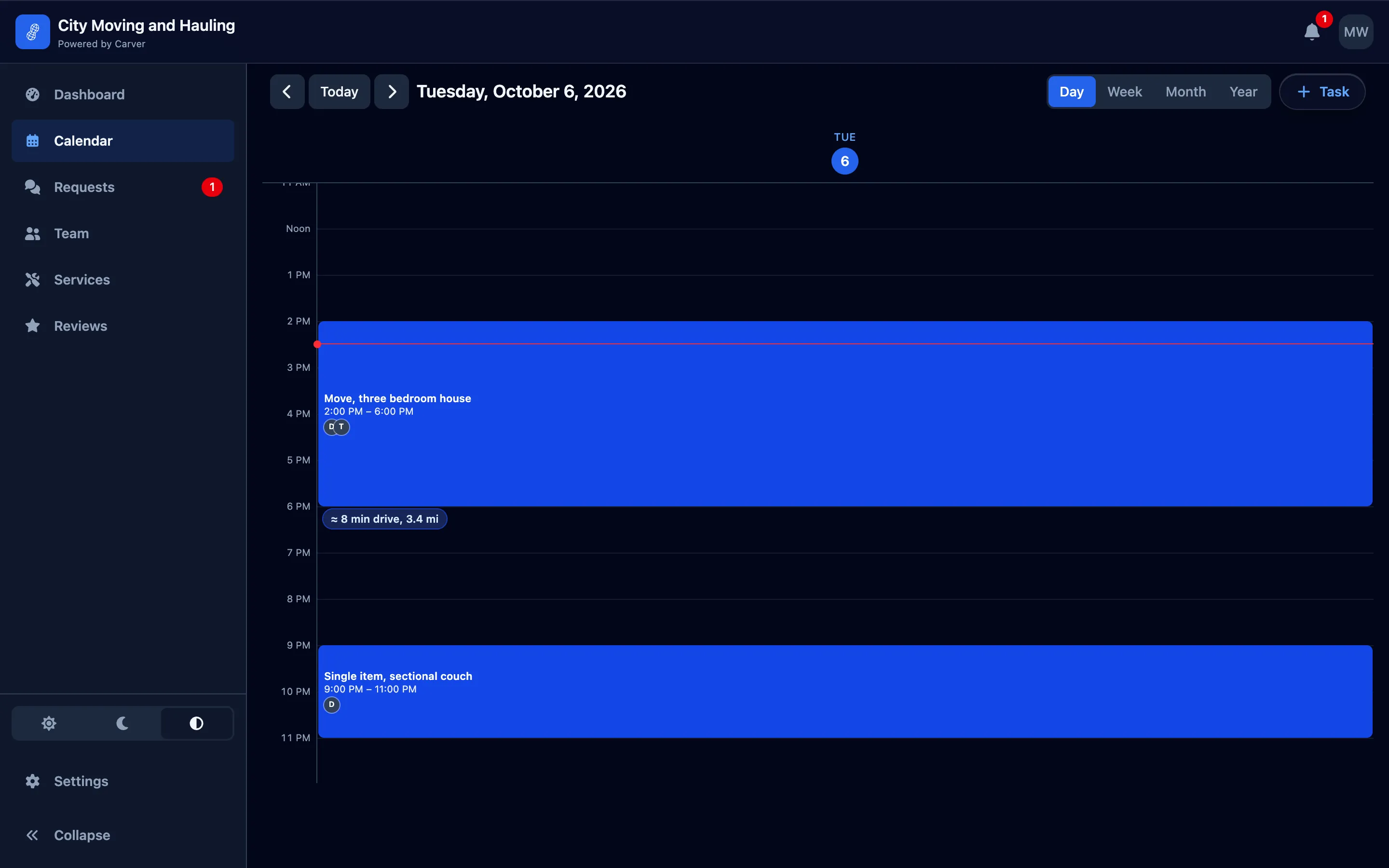Image resolution: width=1389 pixels, height=868 pixels.
Task: Click the Today button
Action: pyautogui.click(x=339, y=92)
